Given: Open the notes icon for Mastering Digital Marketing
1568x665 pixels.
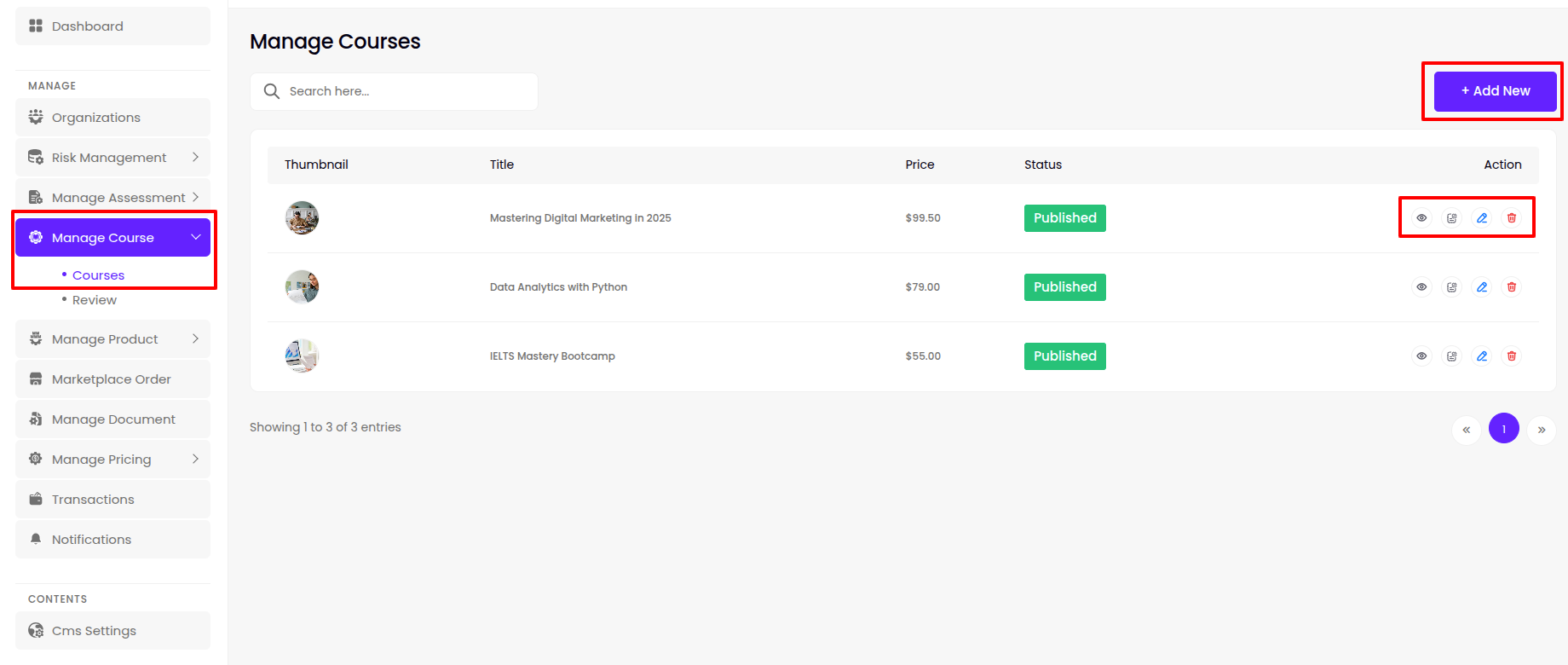Looking at the screenshot, I should (x=1452, y=218).
